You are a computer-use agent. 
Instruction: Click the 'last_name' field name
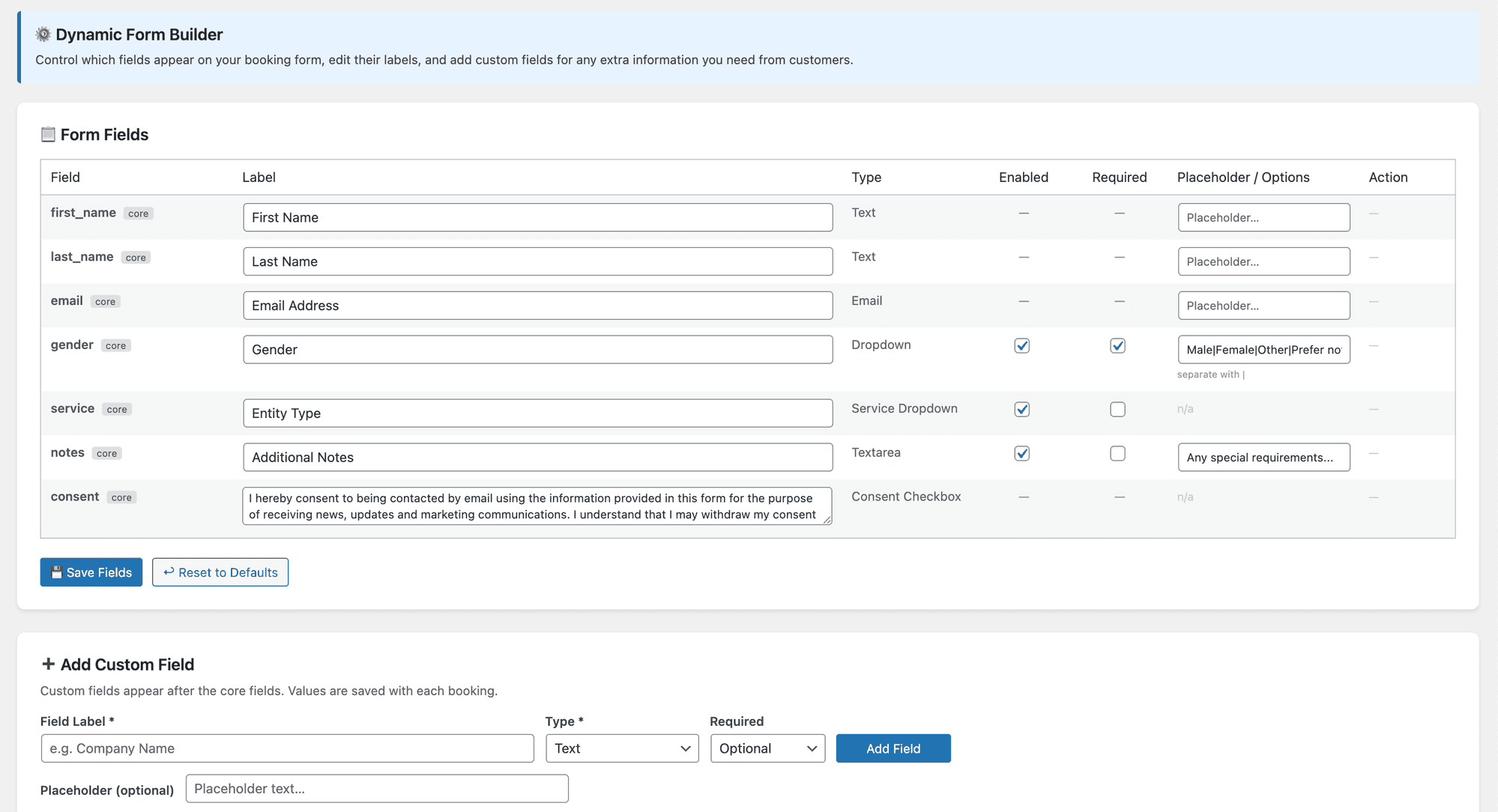click(82, 257)
